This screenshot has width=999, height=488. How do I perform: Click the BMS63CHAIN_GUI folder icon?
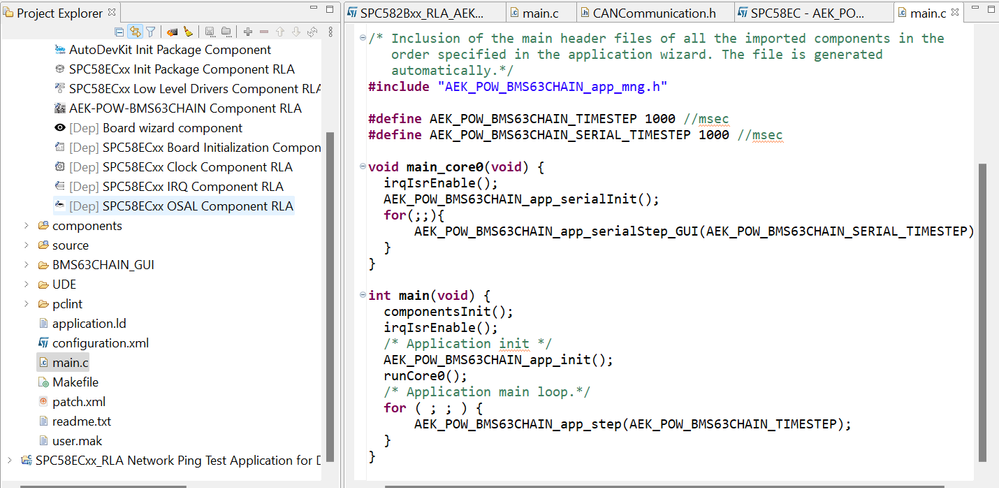(43, 266)
